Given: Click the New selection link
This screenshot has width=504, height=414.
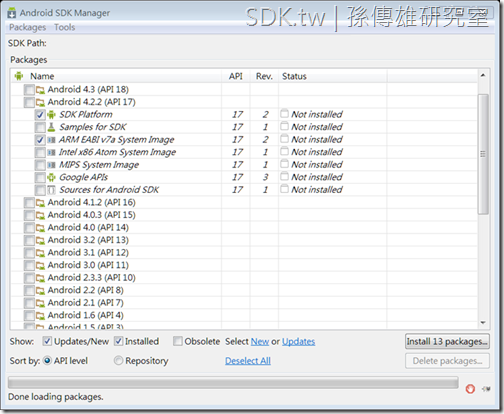Looking at the screenshot, I should (x=260, y=342).
